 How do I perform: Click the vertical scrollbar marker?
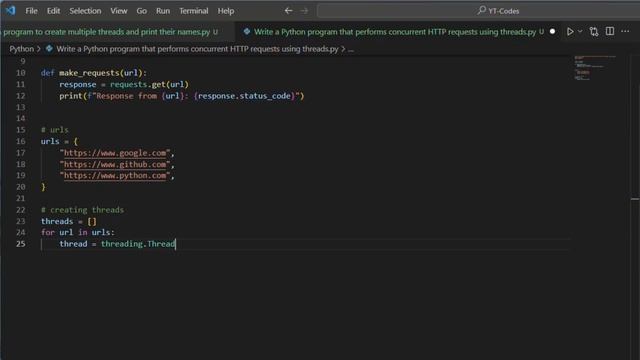(635, 199)
